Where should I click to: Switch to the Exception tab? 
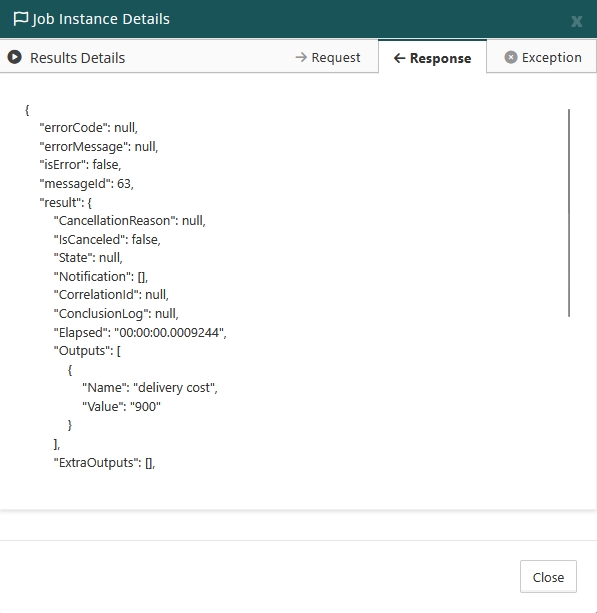click(x=543, y=57)
